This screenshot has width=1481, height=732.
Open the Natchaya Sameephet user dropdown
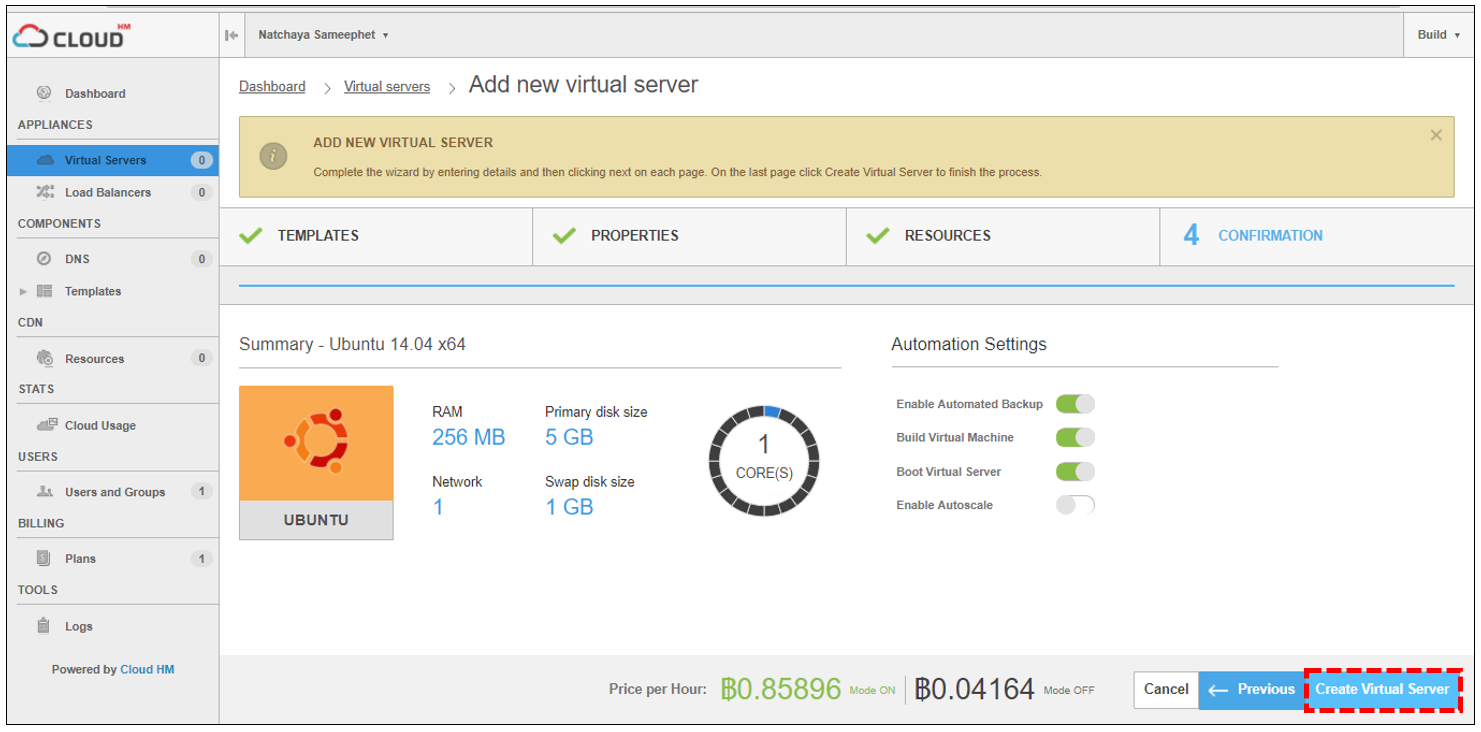coord(323,35)
